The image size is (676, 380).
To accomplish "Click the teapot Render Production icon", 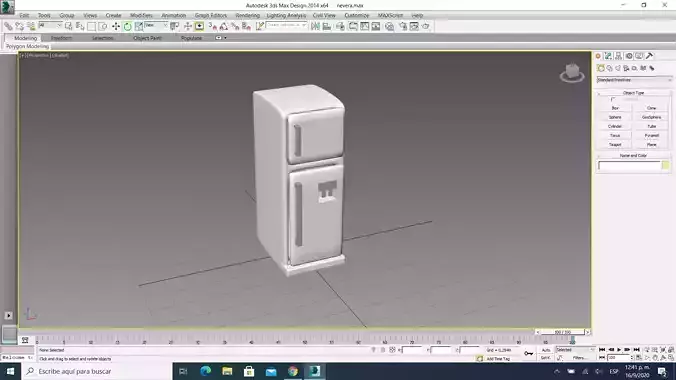I will [426, 26].
